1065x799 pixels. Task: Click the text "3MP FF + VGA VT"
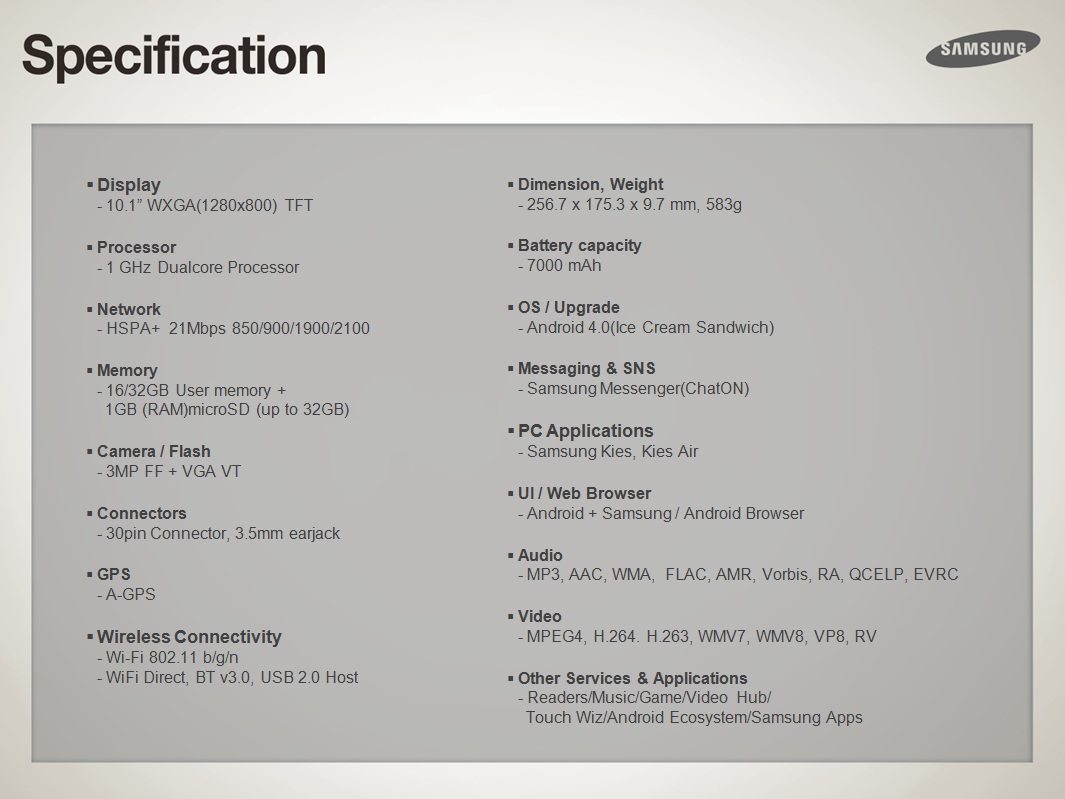(x=173, y=472)
